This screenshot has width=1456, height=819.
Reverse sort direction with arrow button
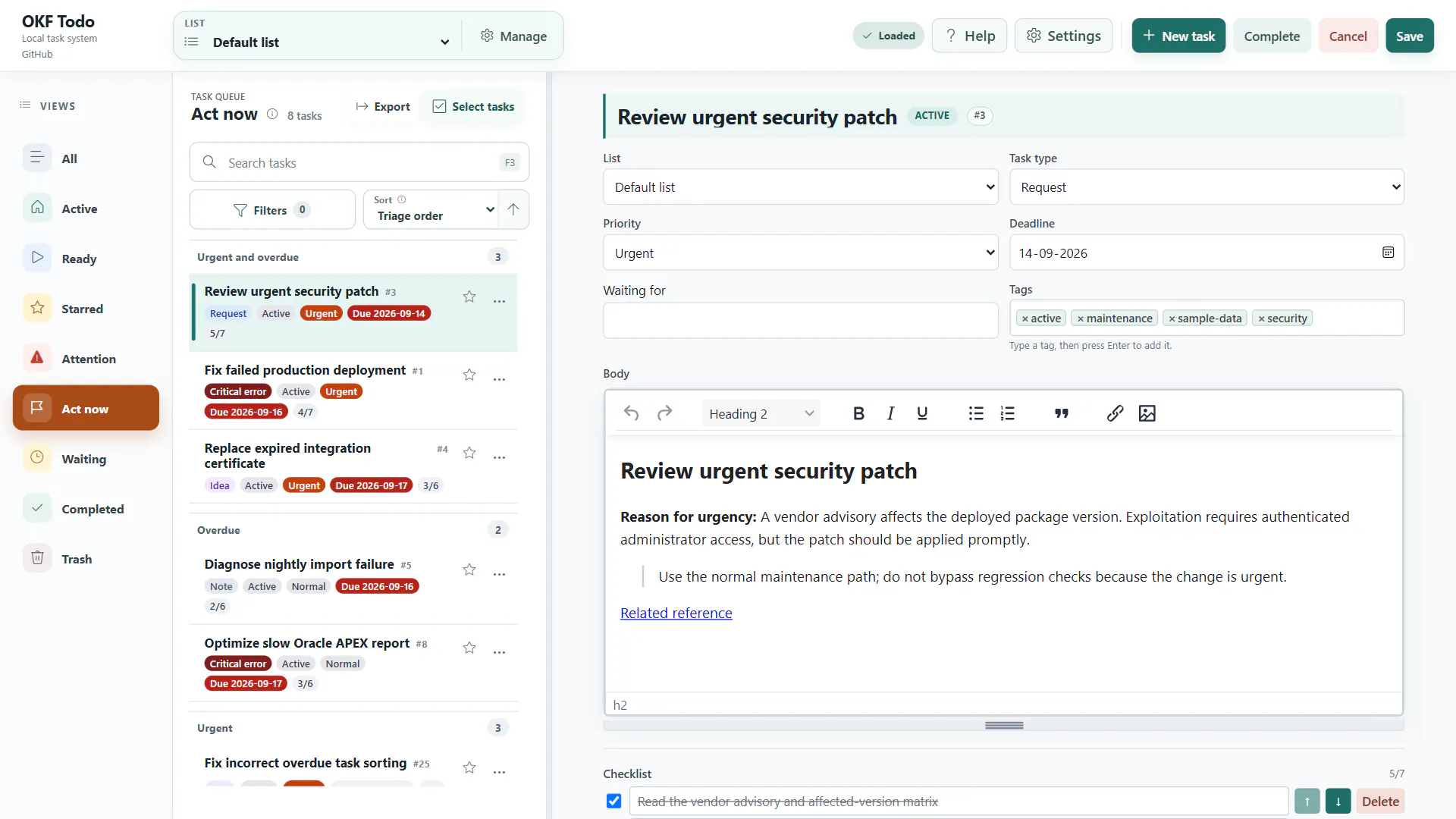pyautogui.click(x=513, y=209)
